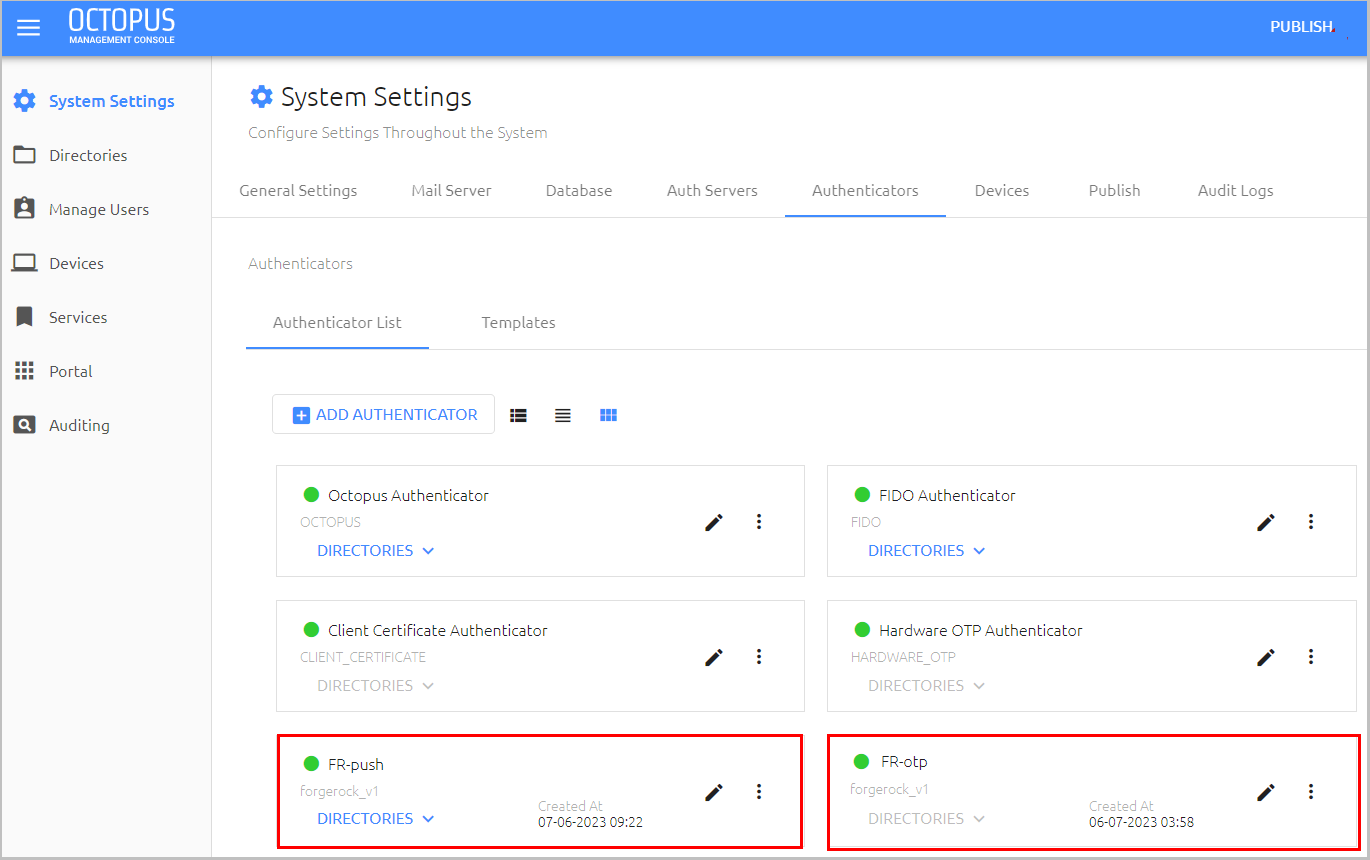Click the Auditing magnifier icon
The image size is (1370, 860).
click(x=24, y=425)
